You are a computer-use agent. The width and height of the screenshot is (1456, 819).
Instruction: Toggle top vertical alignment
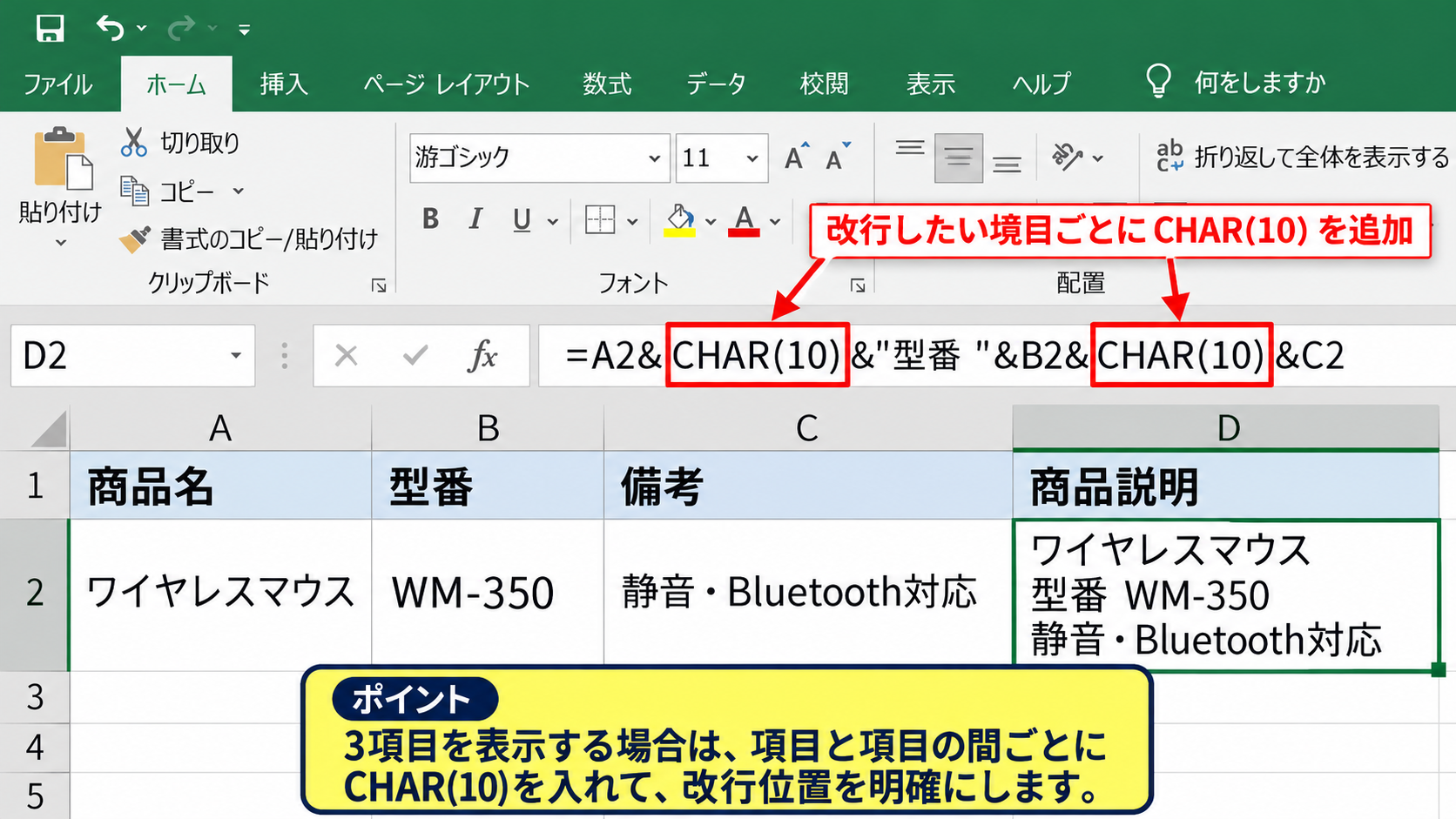click(910, 148)
